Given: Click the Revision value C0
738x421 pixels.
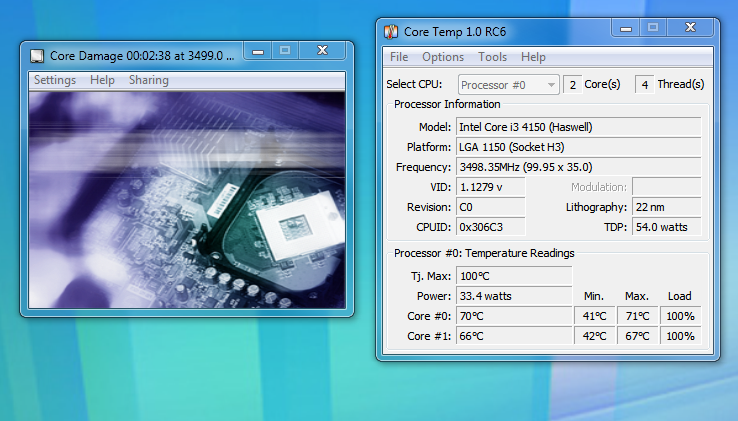Looking at the screenshot, I should pos(490,207).
